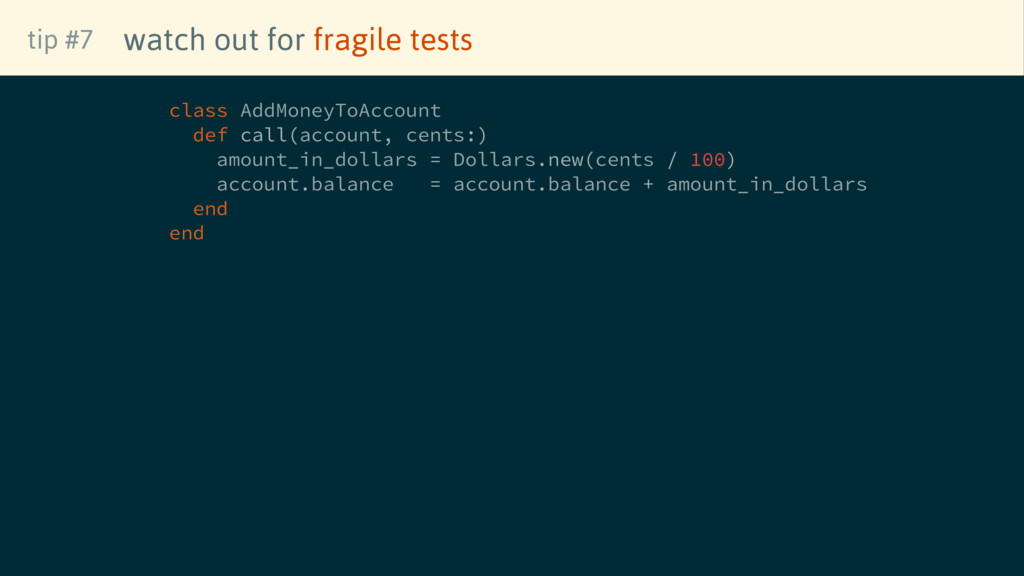Click amount_in_dollars after the plus sign
The height and width of the screenshot is (576, 1024).
click(766, 185)
